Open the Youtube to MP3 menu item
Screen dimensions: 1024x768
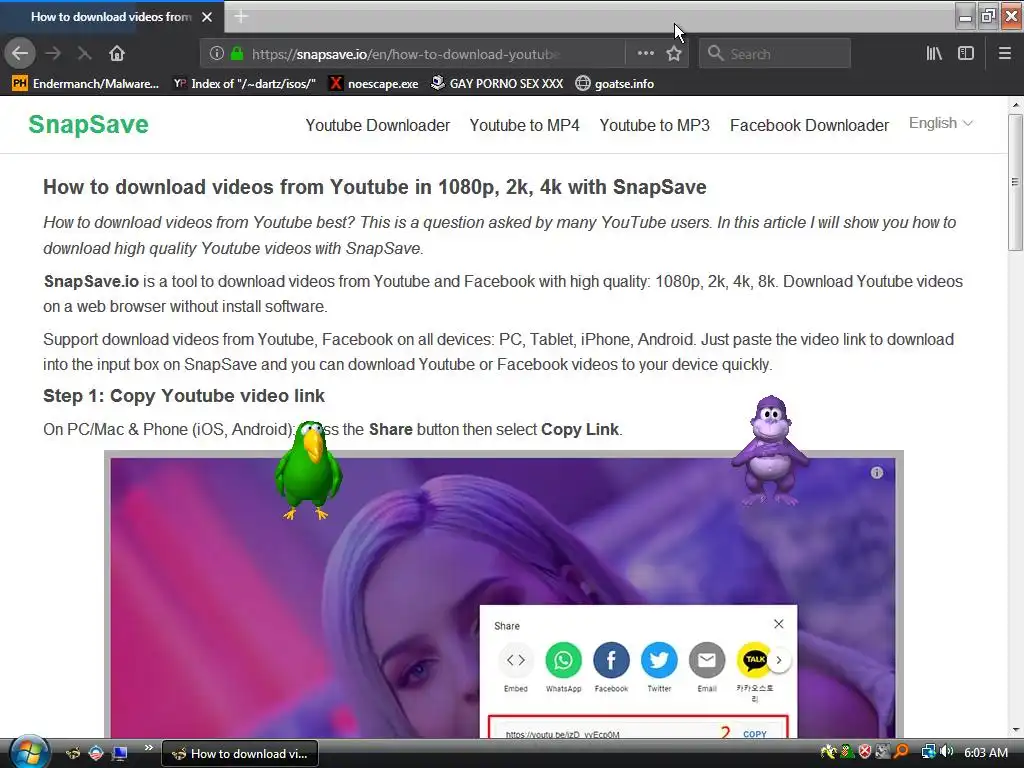pyautogui.click(x=654, y=125)
